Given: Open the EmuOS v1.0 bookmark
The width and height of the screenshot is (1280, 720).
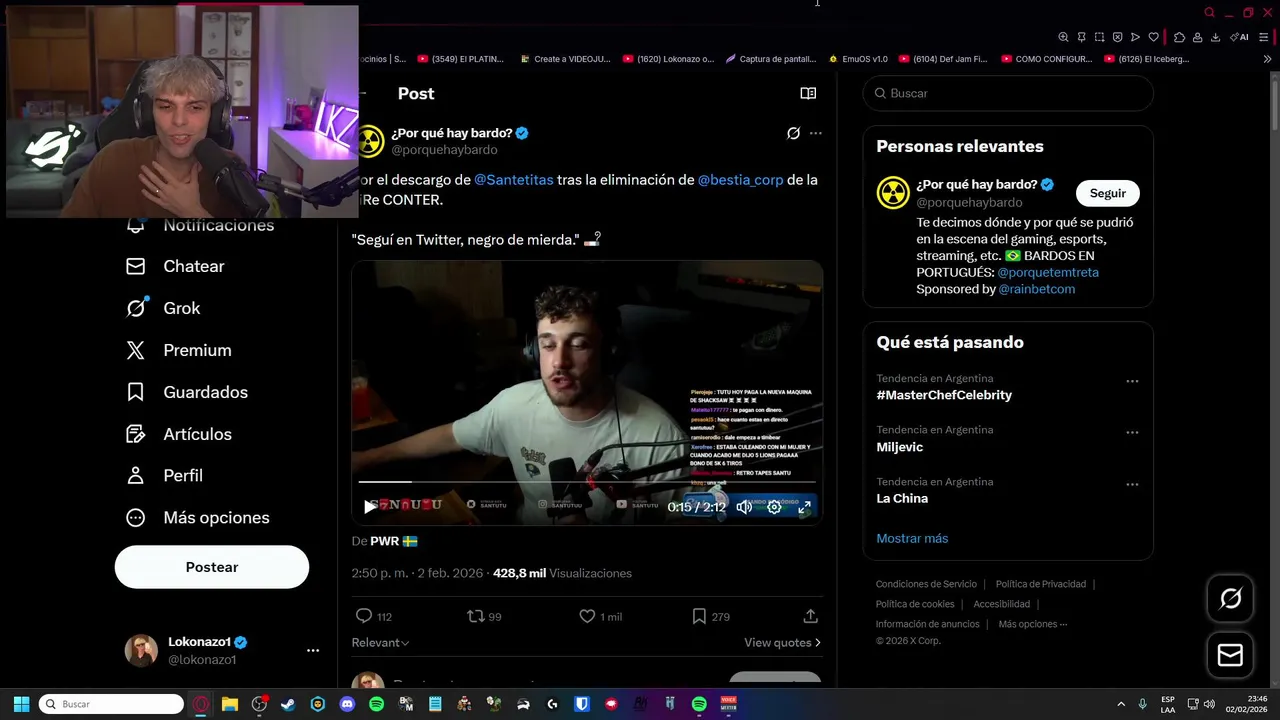Looking at the screenshot, I should point(858,59).
